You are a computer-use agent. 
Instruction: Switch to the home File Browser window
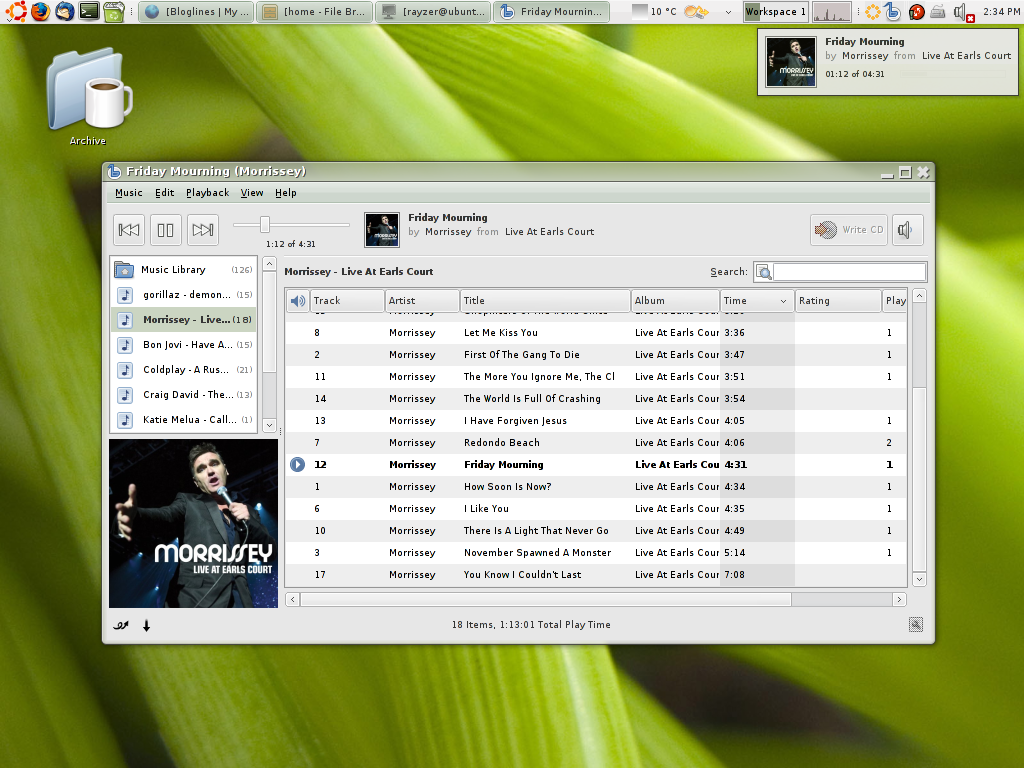[x=315, y=12]
